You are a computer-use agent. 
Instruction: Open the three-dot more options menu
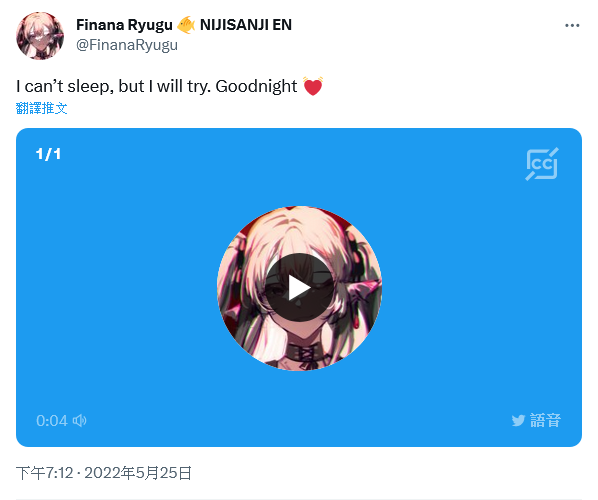tap(572, 26)
